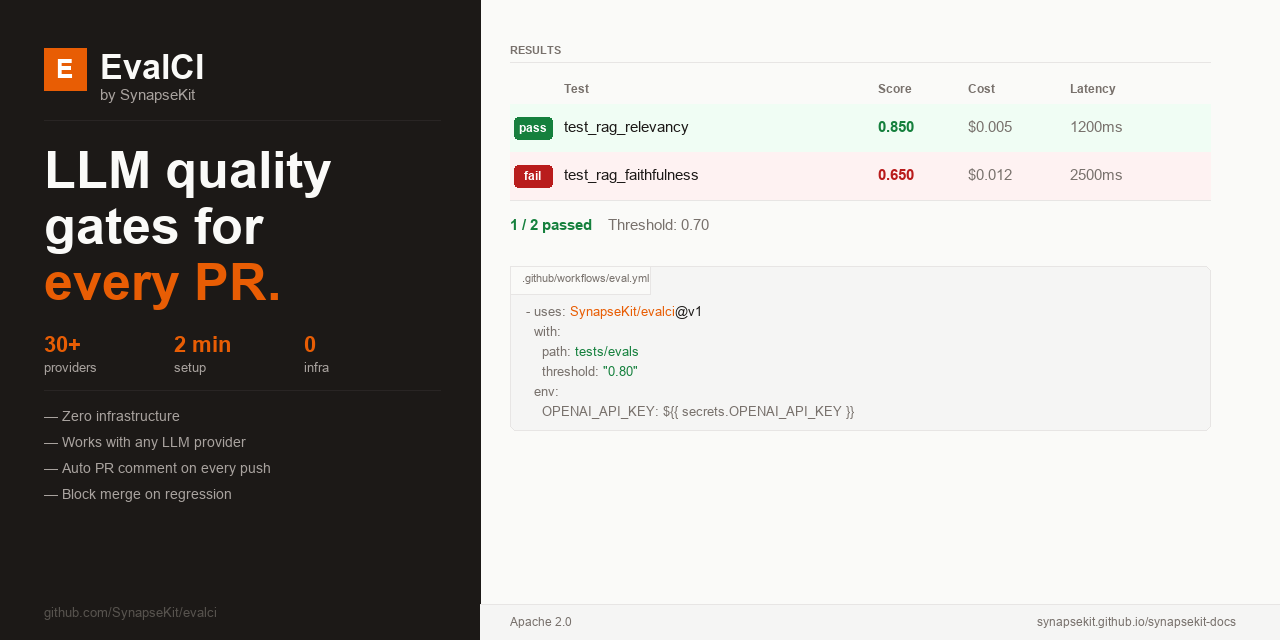1280x640 pixels.
Task: Click 'Works with any LLM provider' bullet
Action: (x=145, y=443)
